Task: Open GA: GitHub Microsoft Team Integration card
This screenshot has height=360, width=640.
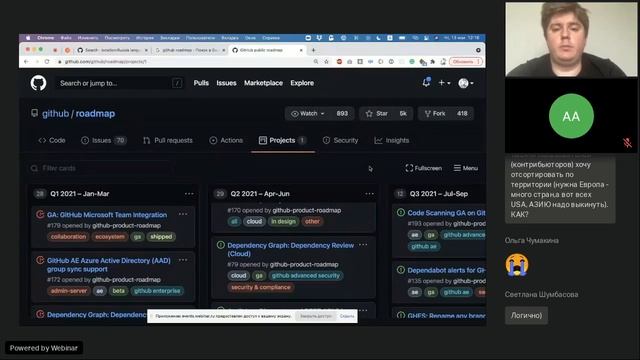Action: click(107, 215)
